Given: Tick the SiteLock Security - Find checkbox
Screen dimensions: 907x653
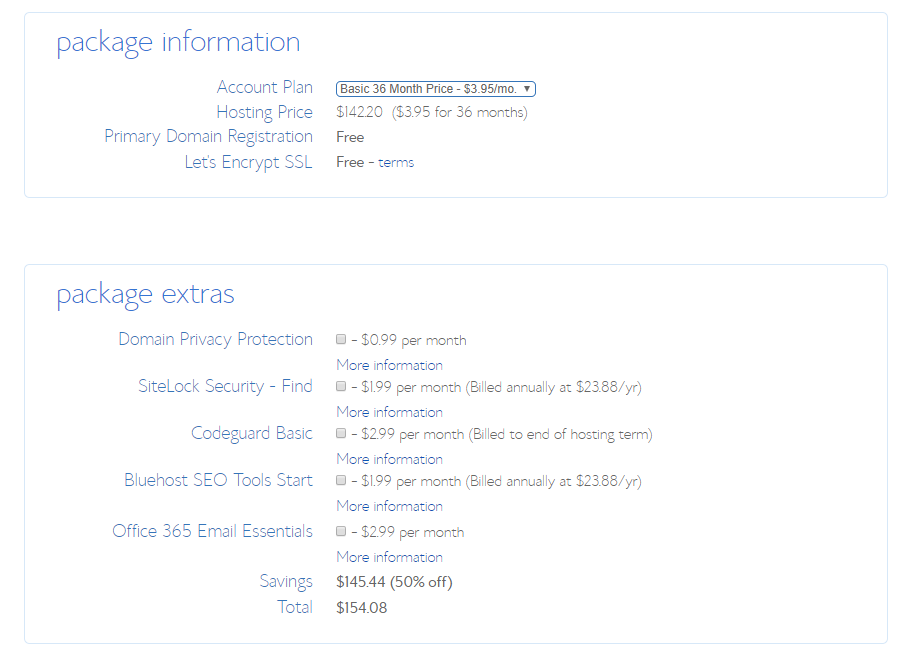Looking at the screenshot, I should (x=341, y=386).
